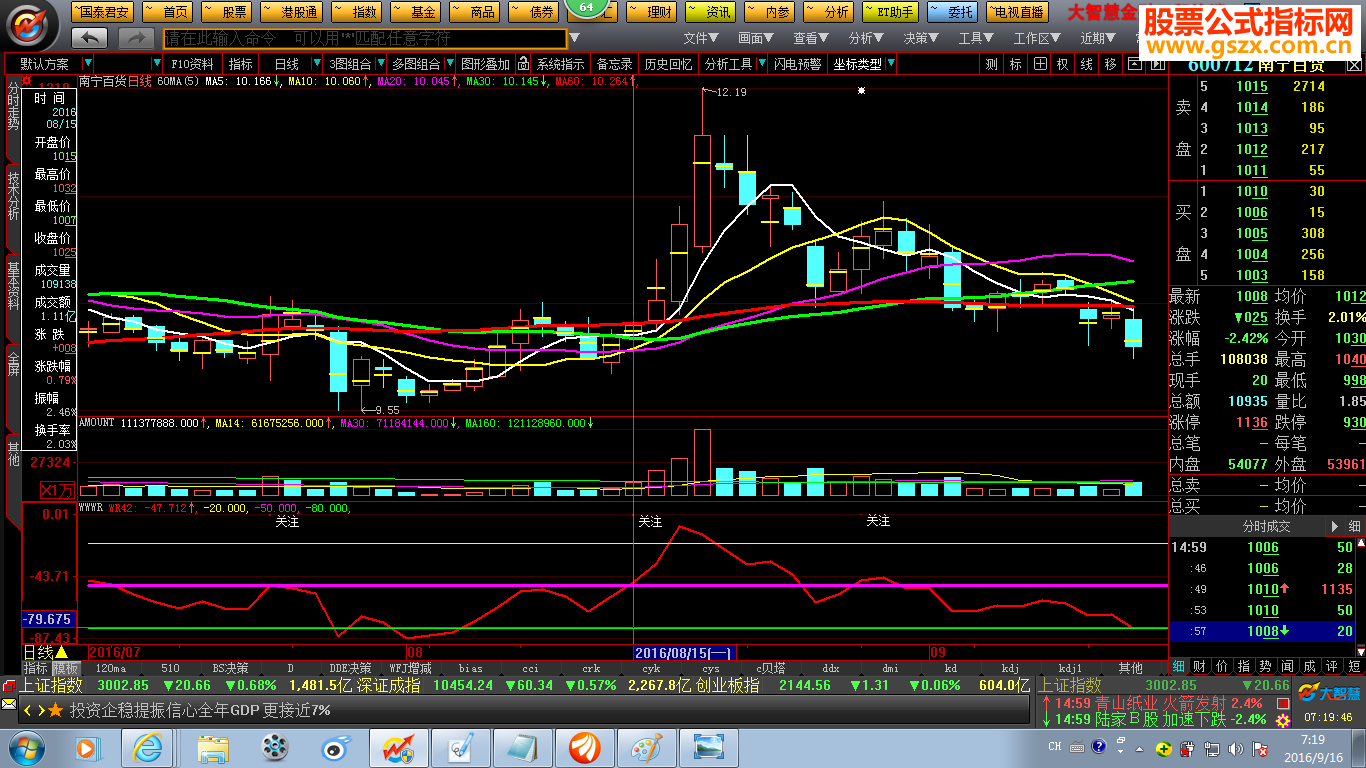Click the BT助手 top button

click(x=889, y=12)
